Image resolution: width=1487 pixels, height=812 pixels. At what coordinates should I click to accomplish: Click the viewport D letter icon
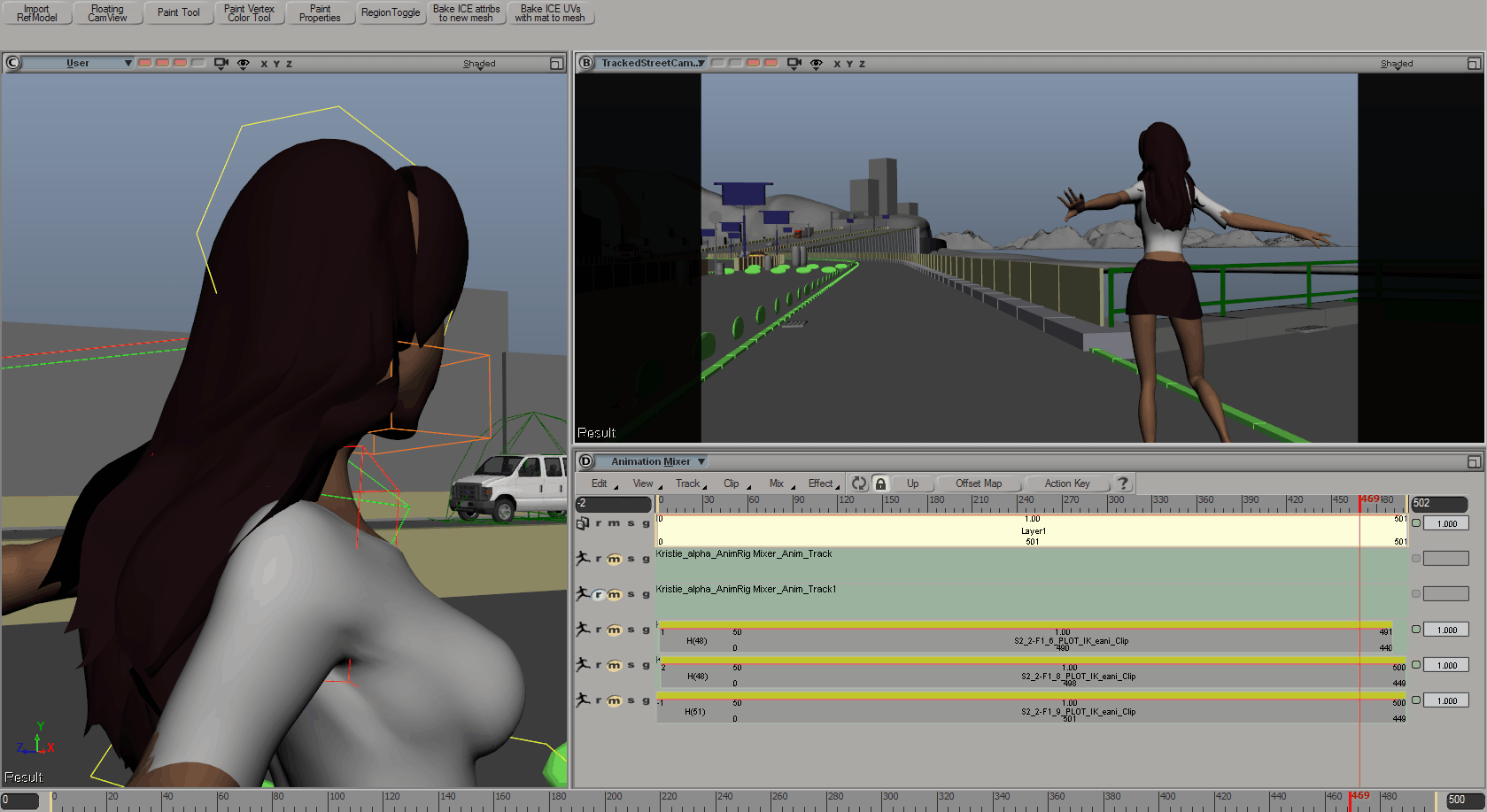pos(586,461)
